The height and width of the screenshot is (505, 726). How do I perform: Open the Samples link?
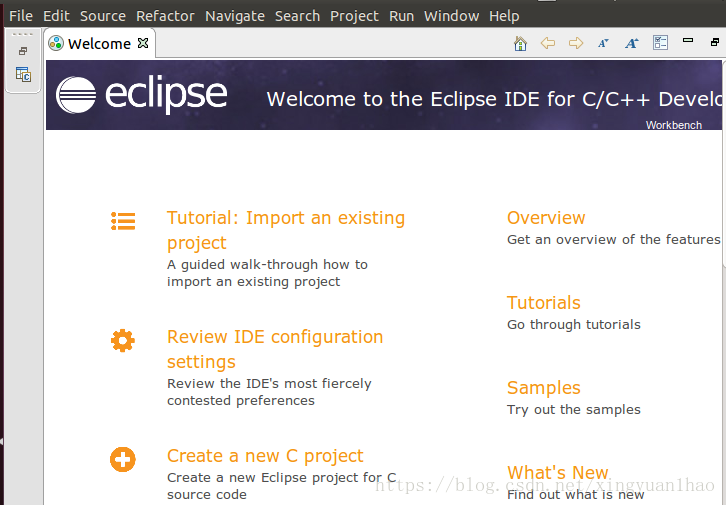pos(544,388)
